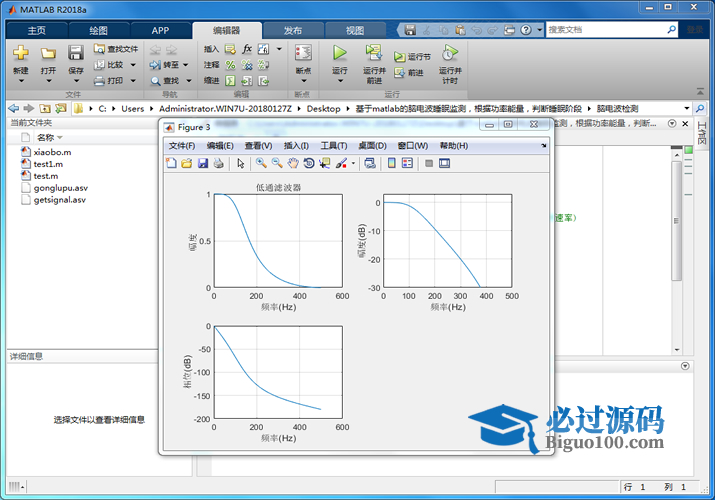Viewport: 715px width, 500px height.
Task: Select the pan hand tool in Figure 3
Action: point(293,163)
